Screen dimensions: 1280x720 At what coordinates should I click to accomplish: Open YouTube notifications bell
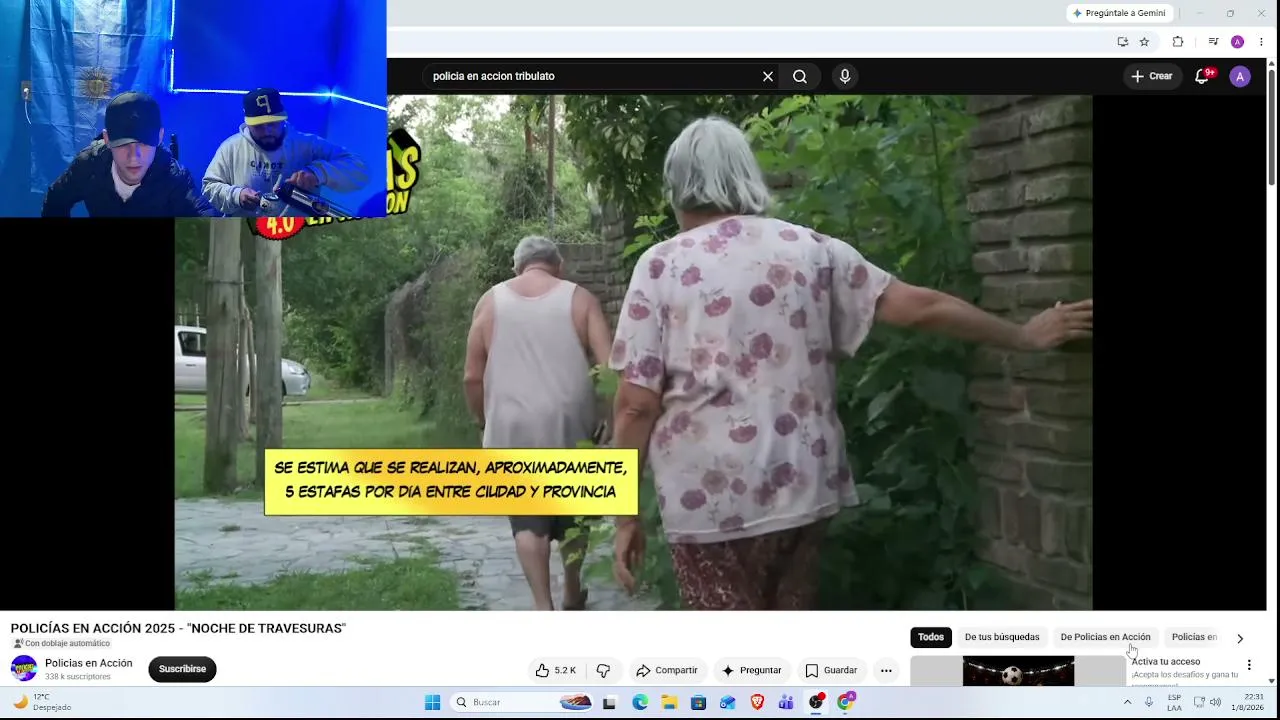coord(1203,76)
